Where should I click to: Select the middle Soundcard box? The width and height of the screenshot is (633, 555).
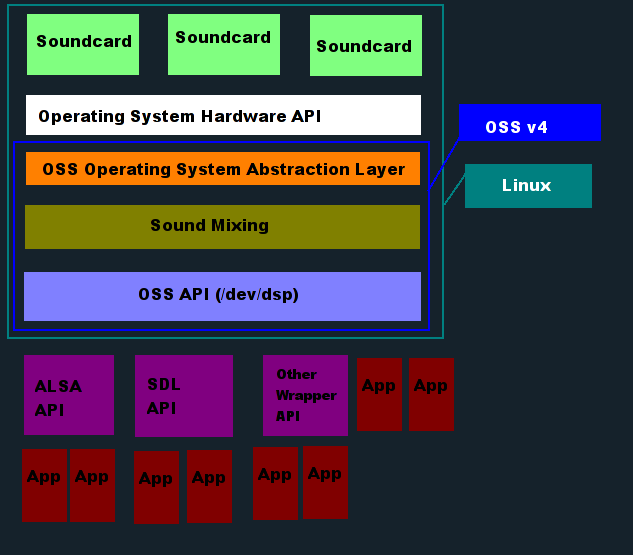click(x=223, y=44)
